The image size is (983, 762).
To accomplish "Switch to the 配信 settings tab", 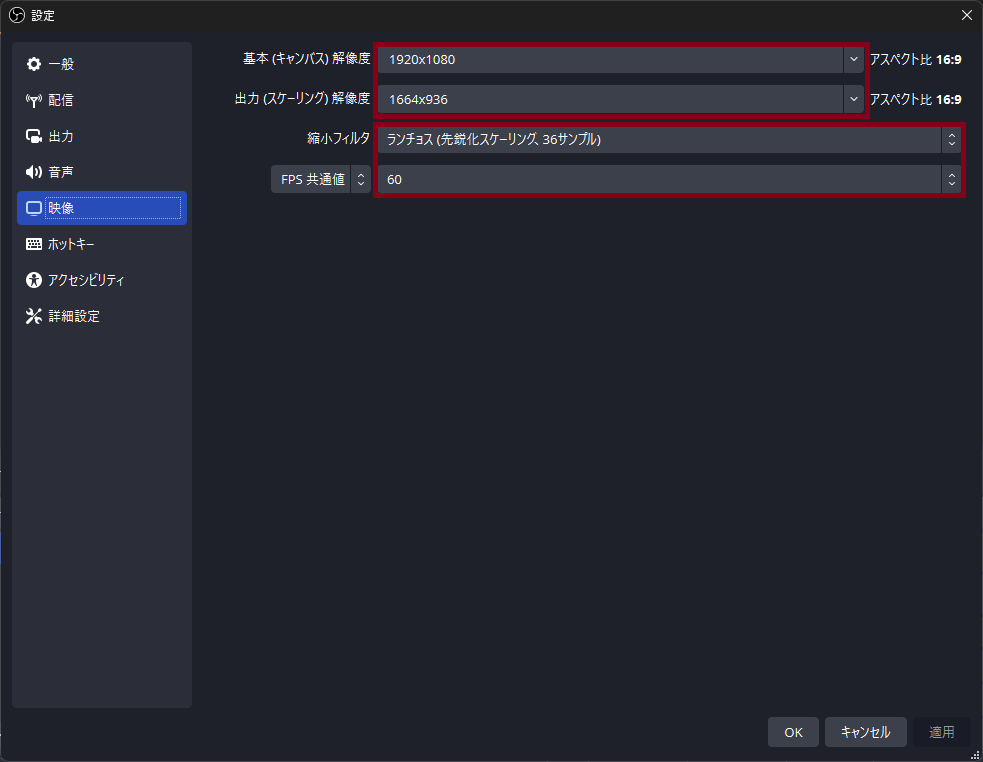I will 61,100.
